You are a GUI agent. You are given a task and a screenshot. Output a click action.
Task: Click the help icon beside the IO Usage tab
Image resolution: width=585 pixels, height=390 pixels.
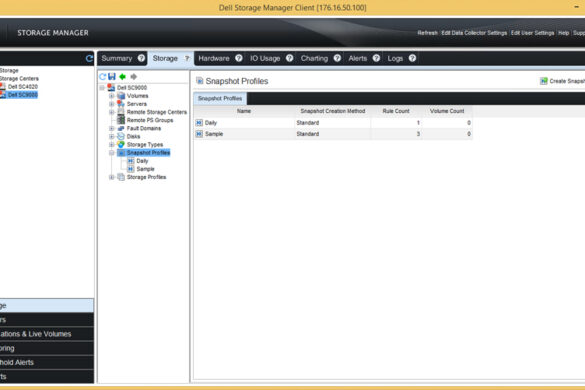[290, 58]
